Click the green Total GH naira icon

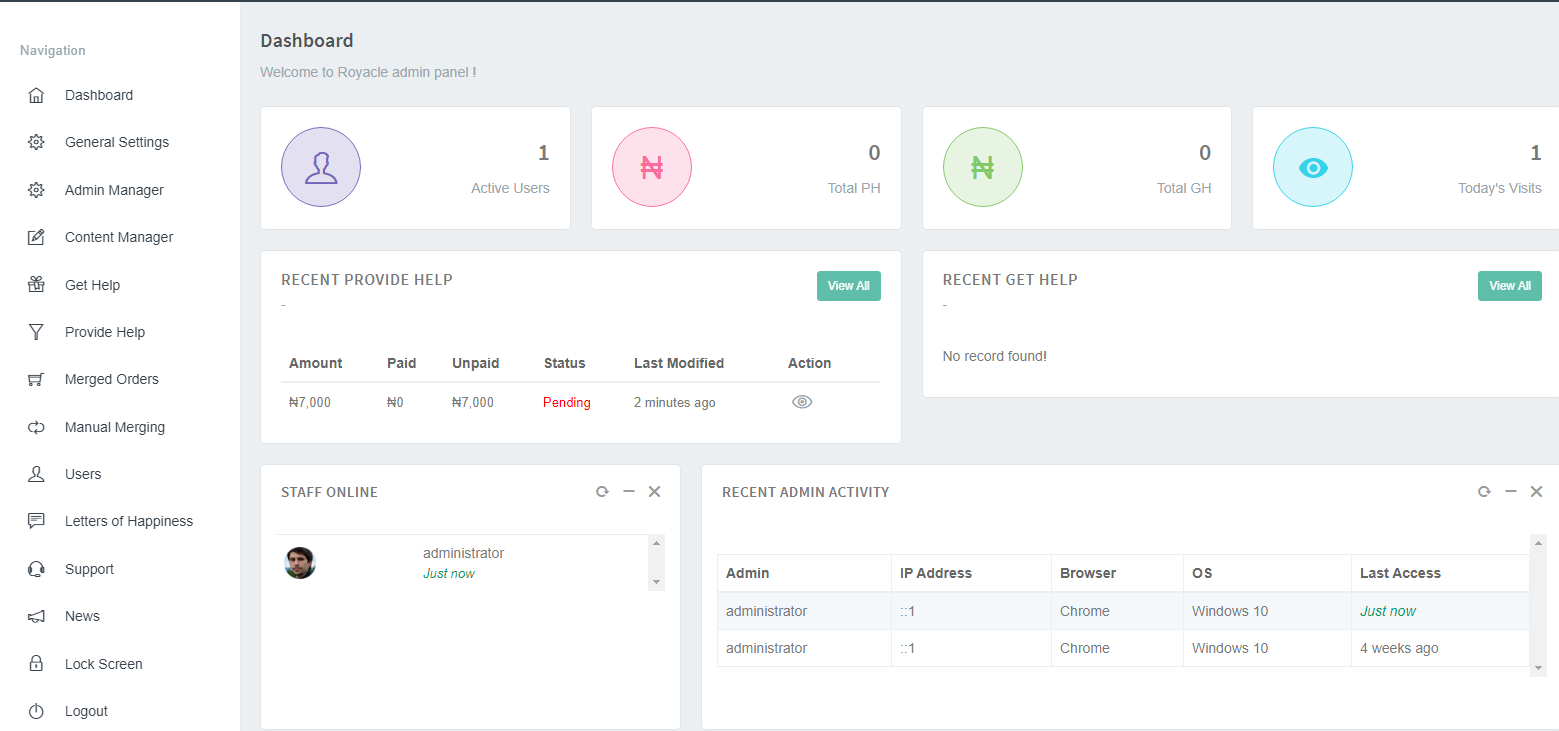pos(982,167)
